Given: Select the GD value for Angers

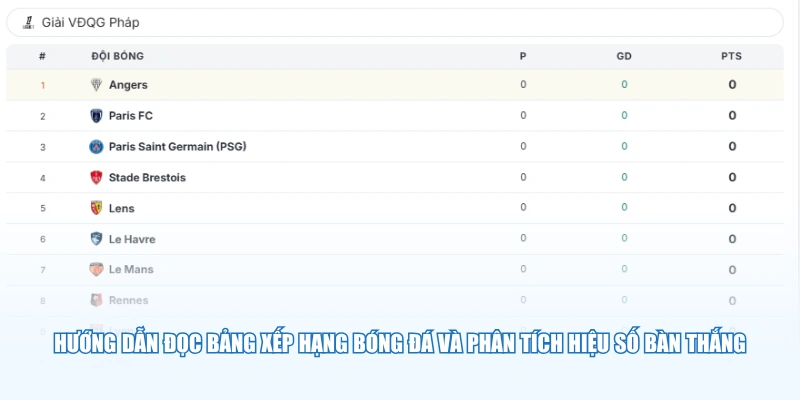Looking at the screenshot, I should (624, 85).
